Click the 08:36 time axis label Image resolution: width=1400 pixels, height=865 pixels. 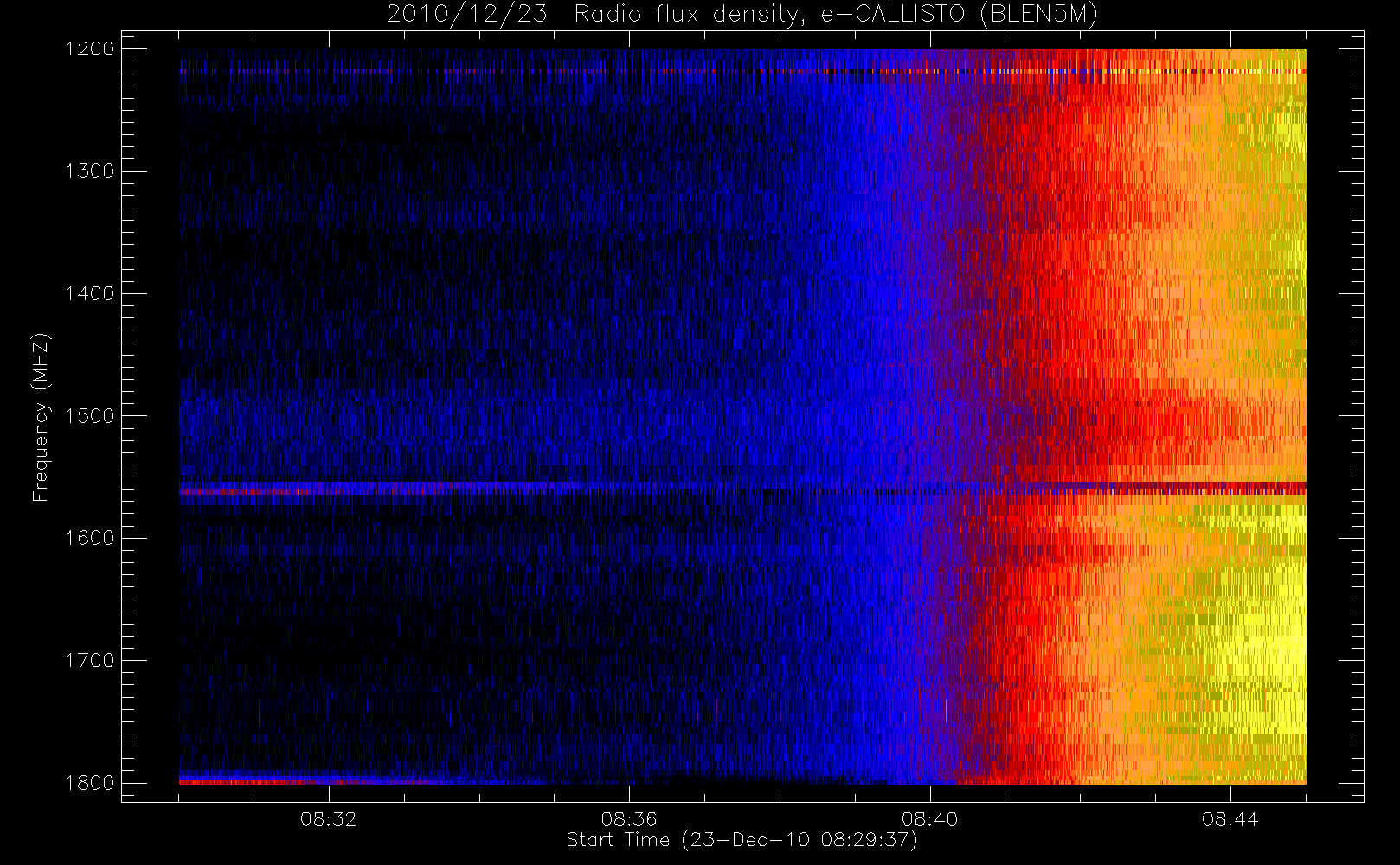click(629, 819)
